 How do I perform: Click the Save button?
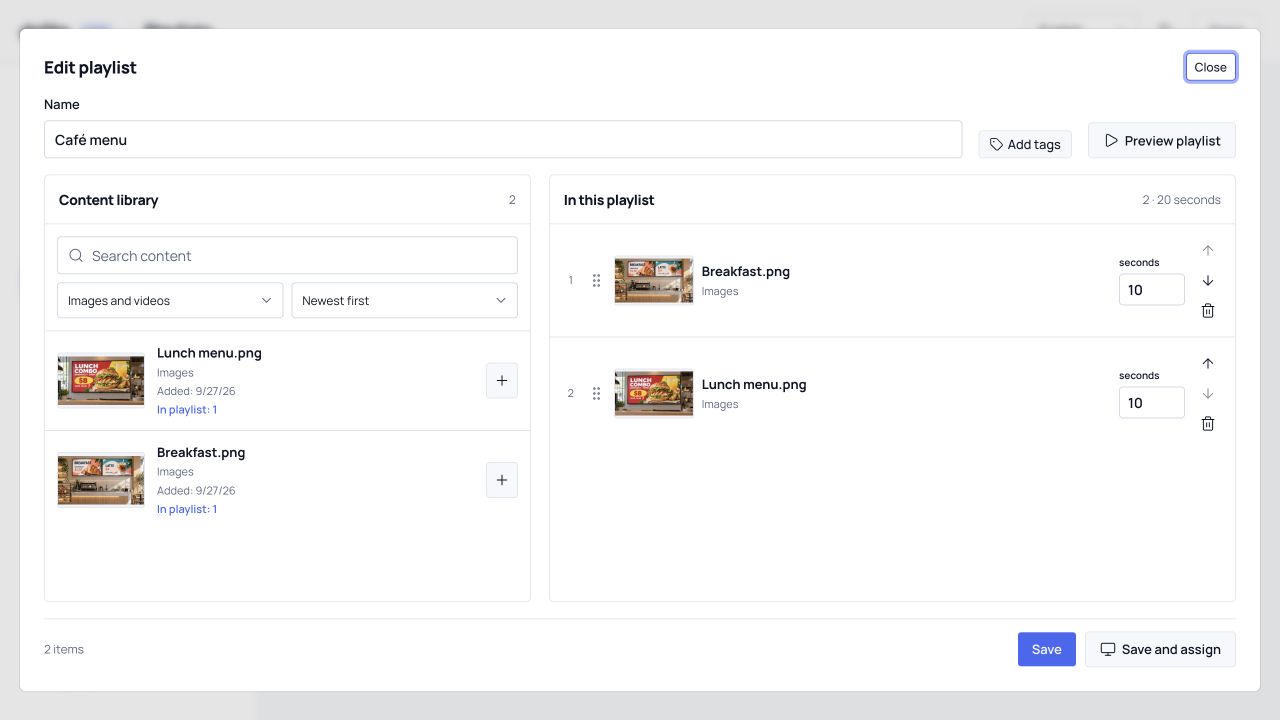(x=1047, y=649)
